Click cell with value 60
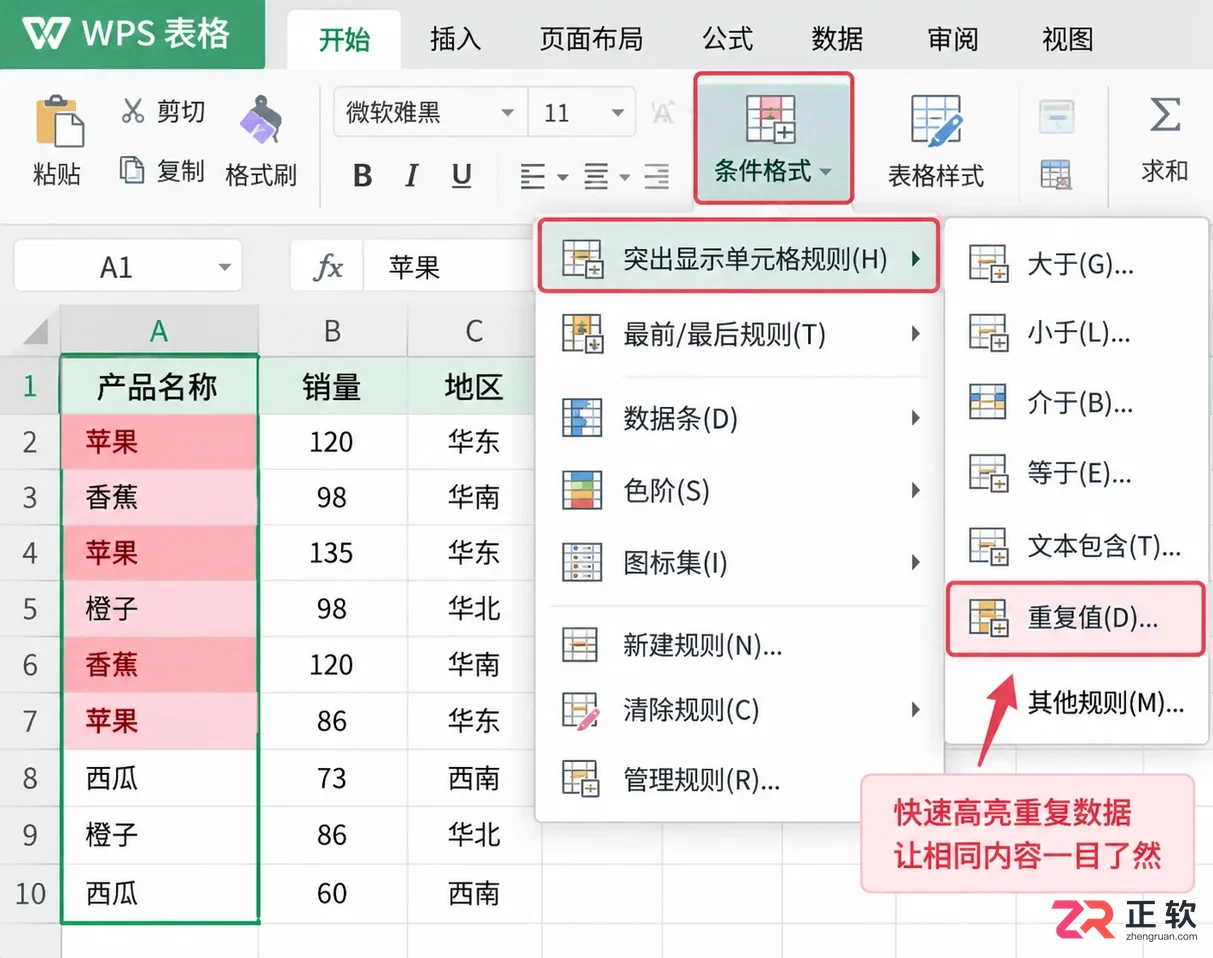The width and height of the screenshot is (1213, 958). (x=332, y=893)
